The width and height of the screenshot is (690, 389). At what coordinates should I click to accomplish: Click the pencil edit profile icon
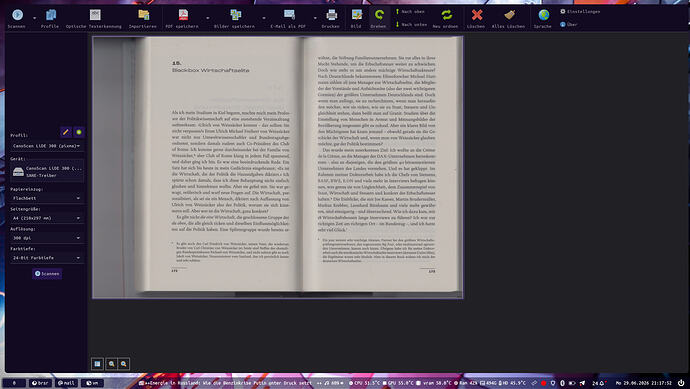[66, 132]
